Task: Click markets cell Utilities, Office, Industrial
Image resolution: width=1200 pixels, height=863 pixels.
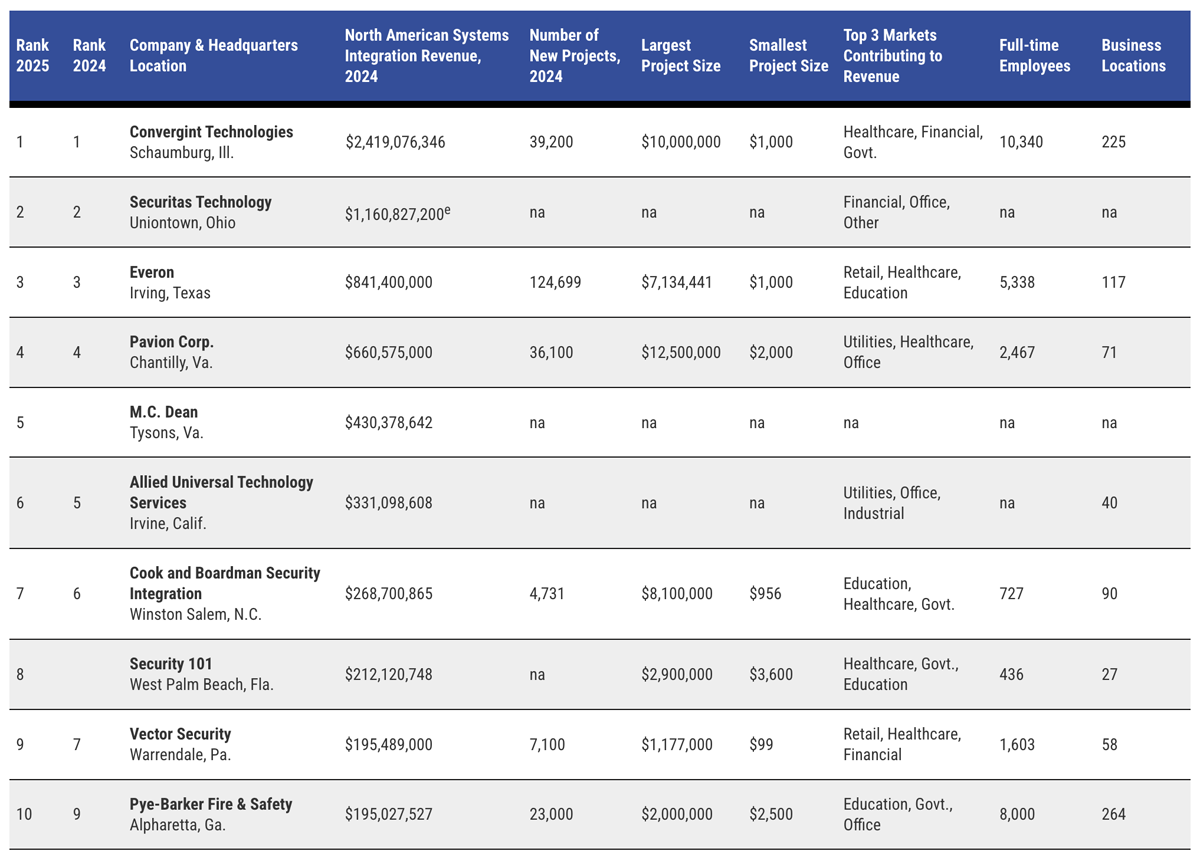Action: (892, 503)
